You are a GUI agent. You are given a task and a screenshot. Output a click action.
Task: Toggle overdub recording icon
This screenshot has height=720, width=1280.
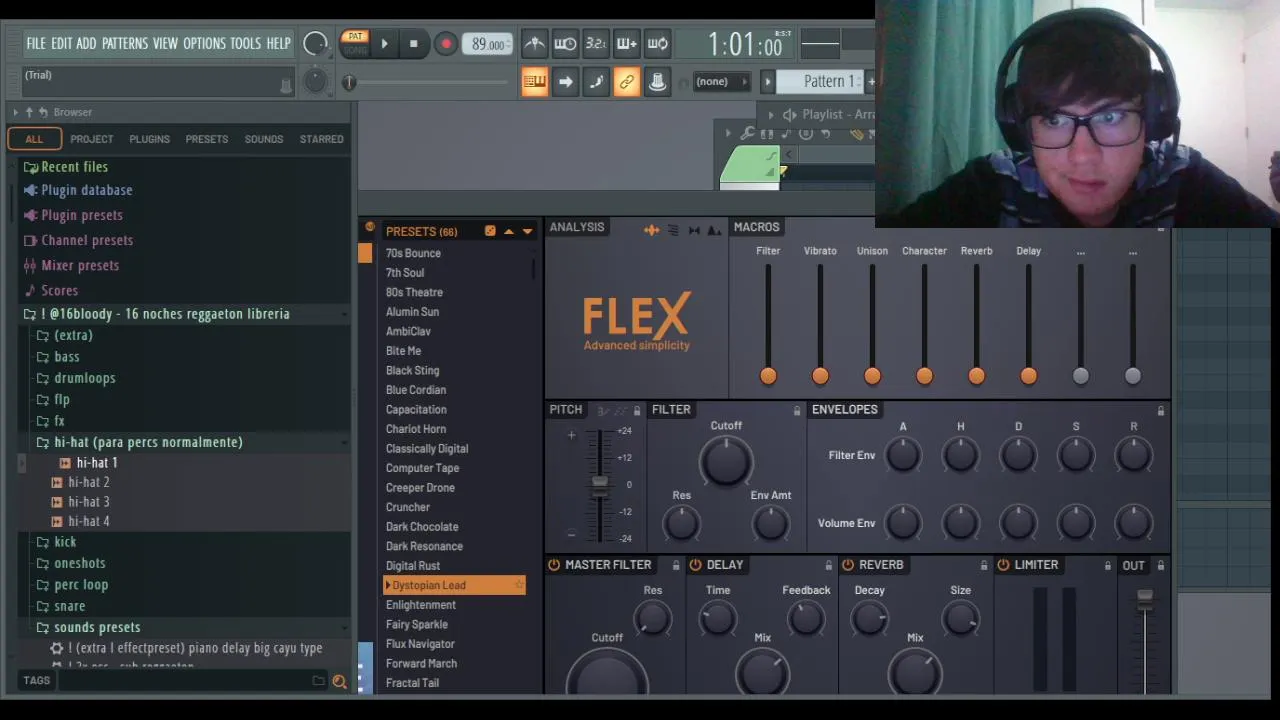pyautogui.click(x=627, y=43)
